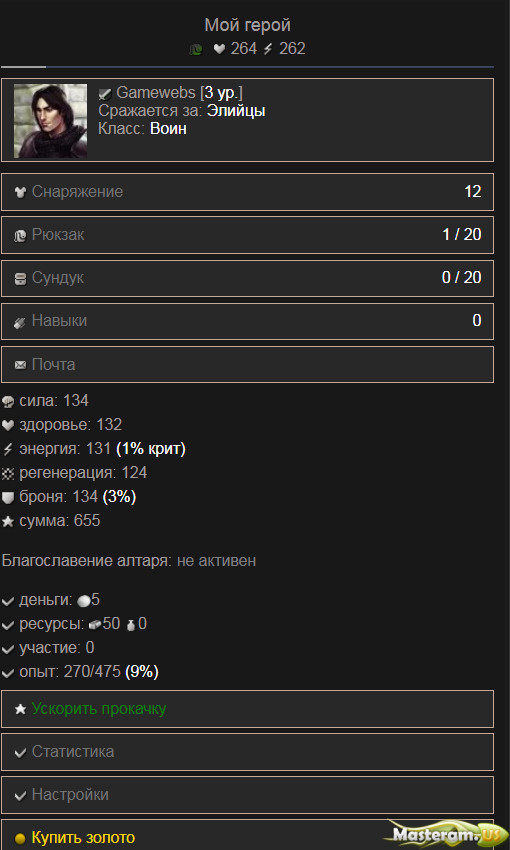The height and width of the screenshot is (850, 510).
Task: Click the sword icon before Gamewebs
Action: tap(105, 94)
